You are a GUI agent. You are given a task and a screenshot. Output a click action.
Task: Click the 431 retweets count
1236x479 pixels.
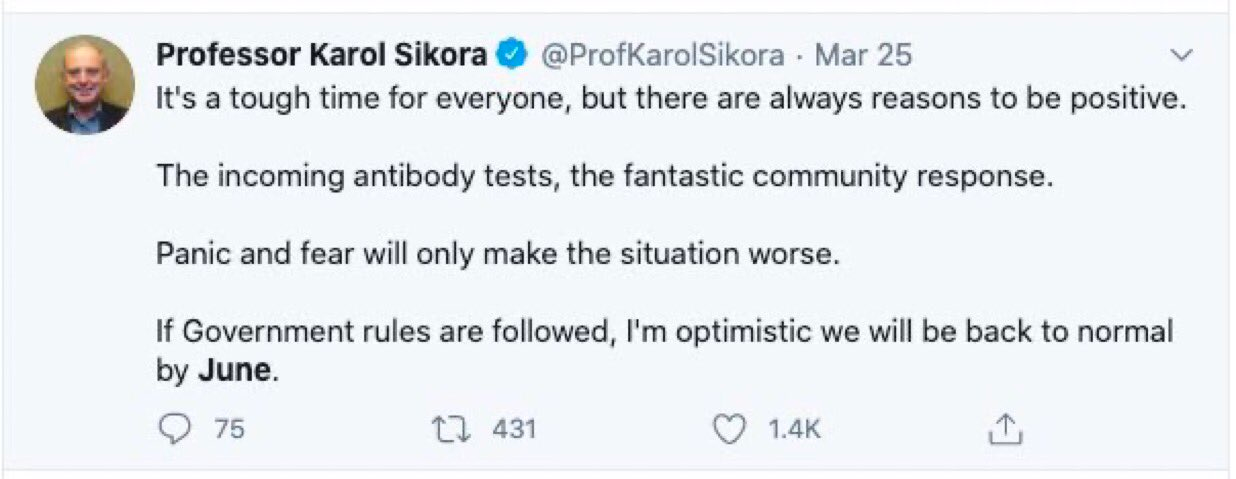click(x=514, y=430)
